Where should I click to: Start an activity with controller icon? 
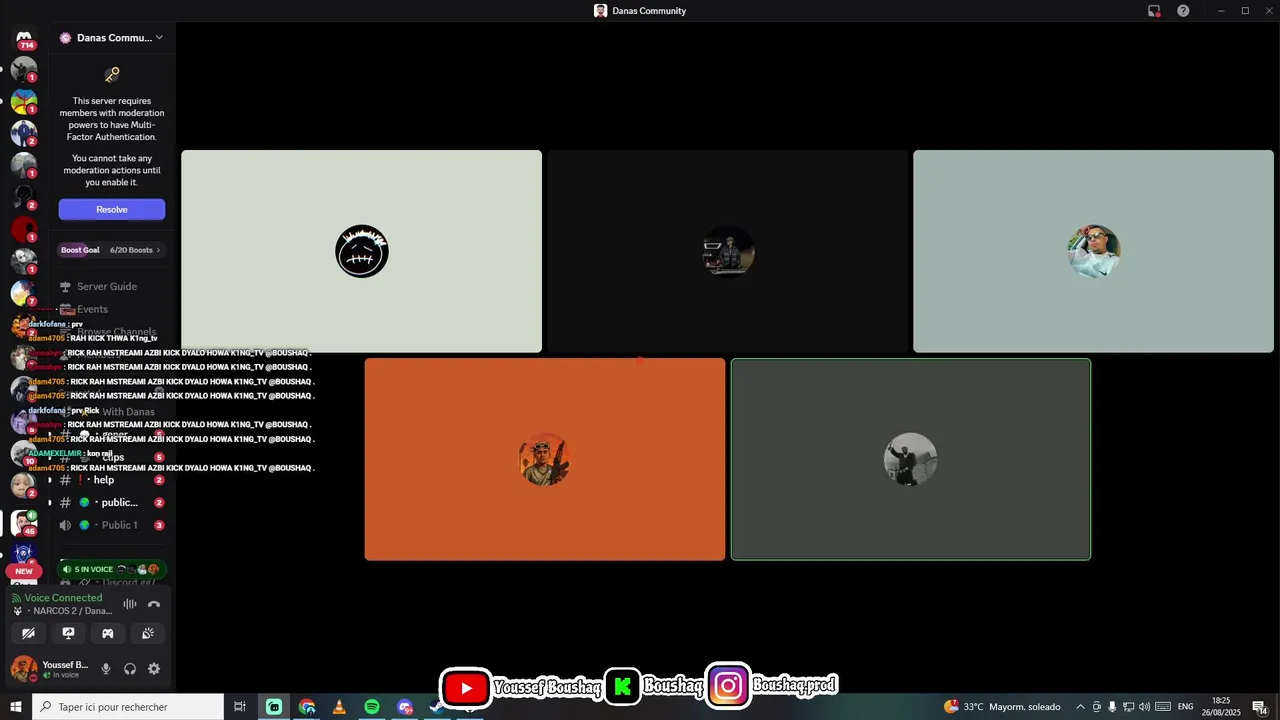[x=108, y=633]
